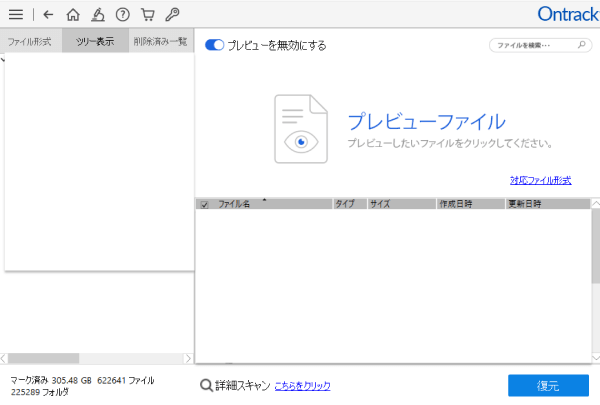Click the microscope tools icon
600x405 pixels.
(x=97, y=15)
